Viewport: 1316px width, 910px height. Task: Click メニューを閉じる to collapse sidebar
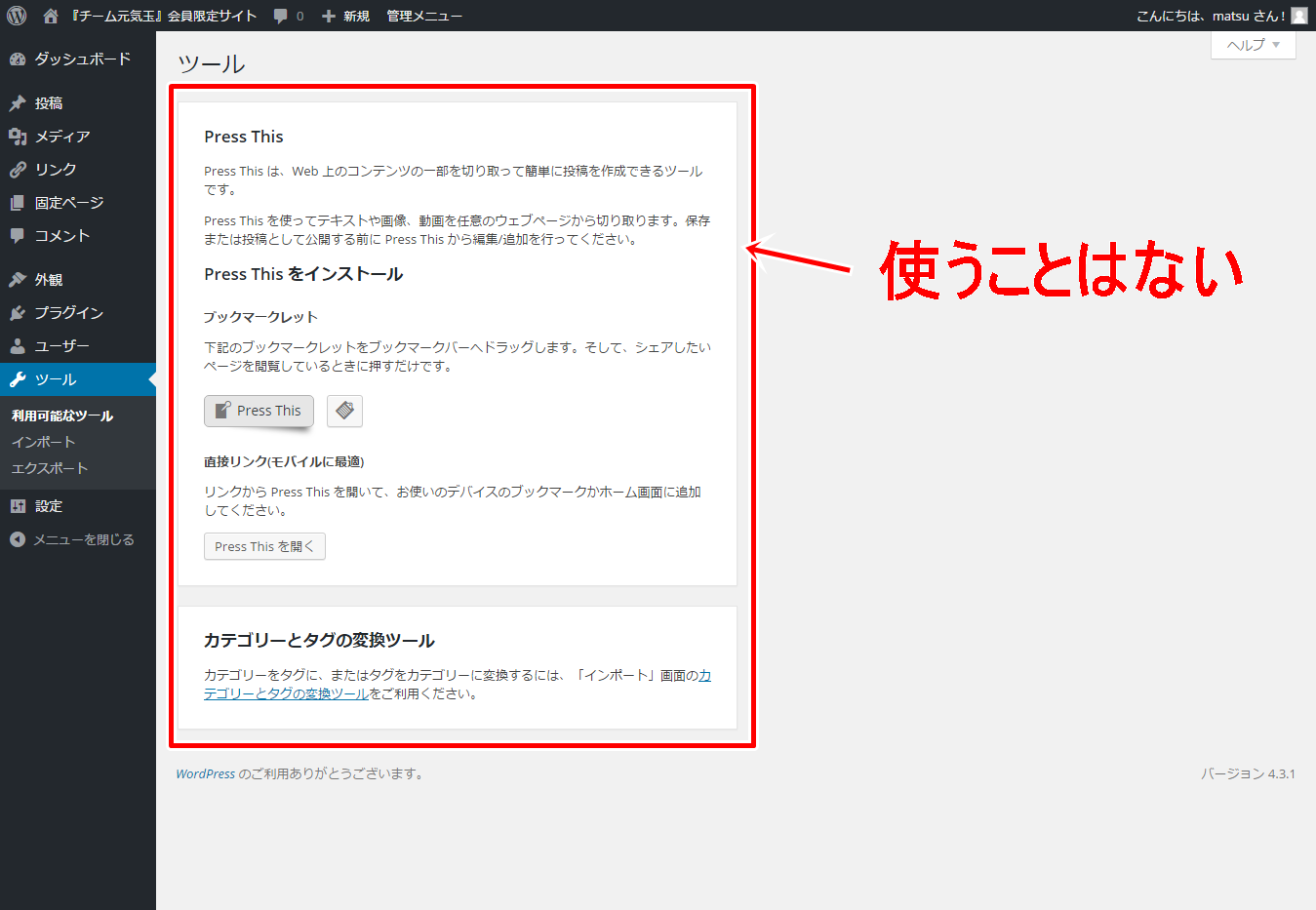(78, 539)
